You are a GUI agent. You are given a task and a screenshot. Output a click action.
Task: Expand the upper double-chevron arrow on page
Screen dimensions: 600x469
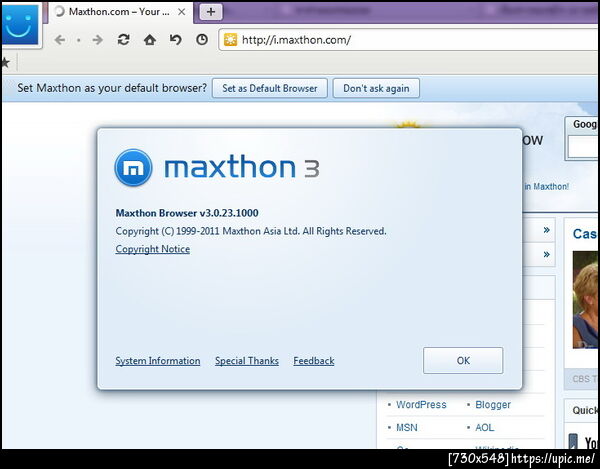546,230
